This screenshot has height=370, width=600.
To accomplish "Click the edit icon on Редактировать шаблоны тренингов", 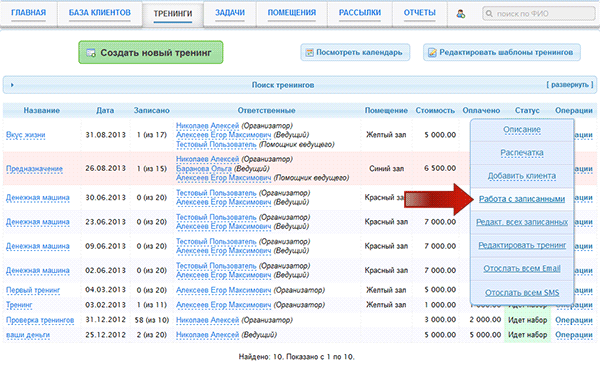I will (x=432, y=52).
